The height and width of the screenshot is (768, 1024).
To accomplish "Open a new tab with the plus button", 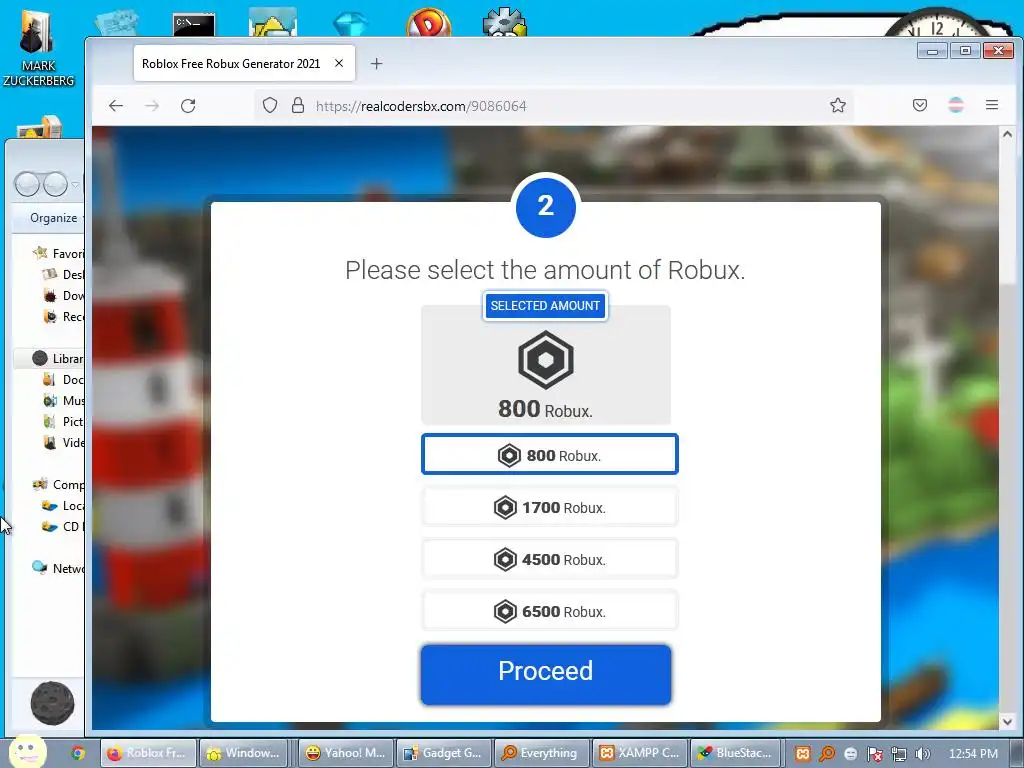I will (376, 63).
